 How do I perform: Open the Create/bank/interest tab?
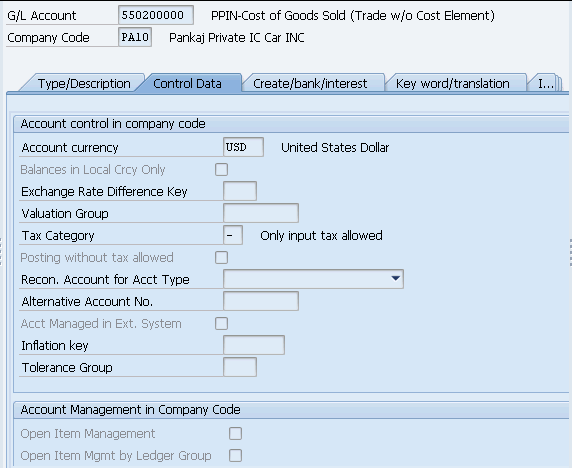point(310,84)
